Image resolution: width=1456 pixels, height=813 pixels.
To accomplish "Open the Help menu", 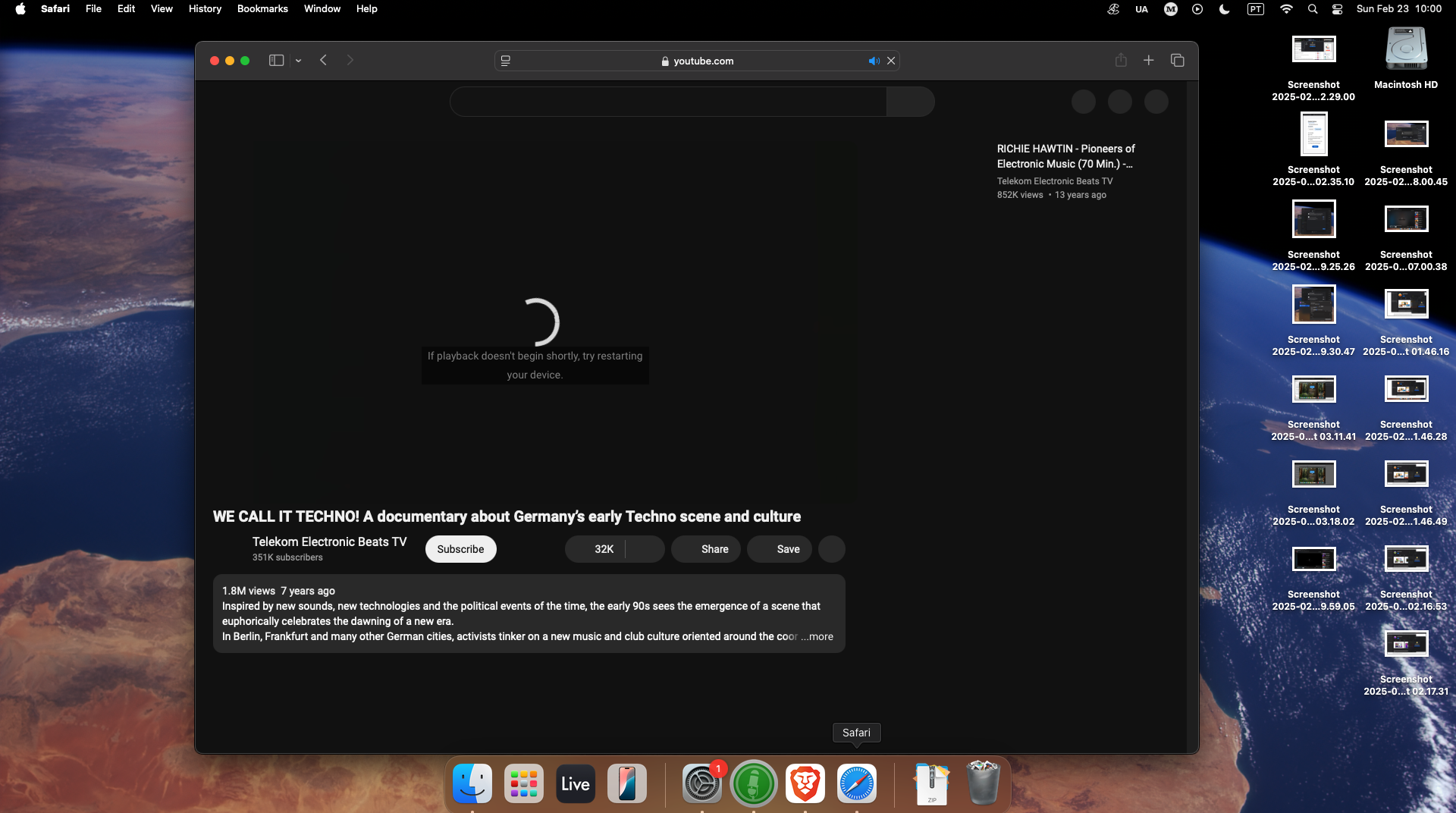I will pos(367,8).
